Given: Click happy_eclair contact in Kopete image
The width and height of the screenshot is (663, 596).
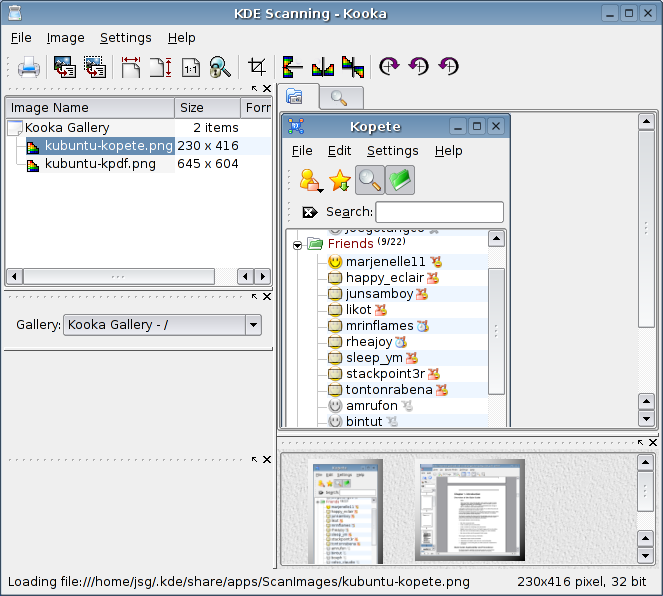Looking at the screenshot, I should point(384,278).
